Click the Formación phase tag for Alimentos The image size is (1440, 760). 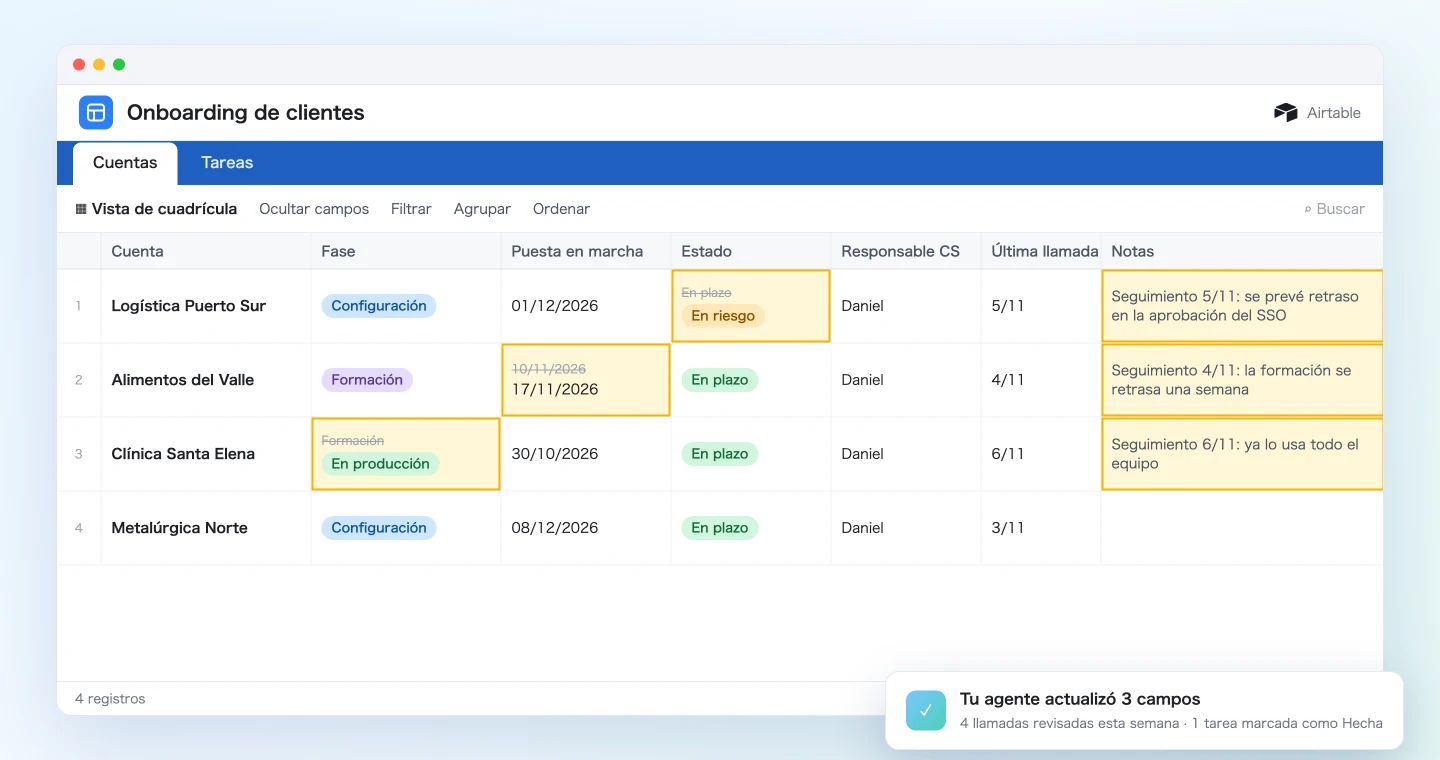[x=367, y=380]
